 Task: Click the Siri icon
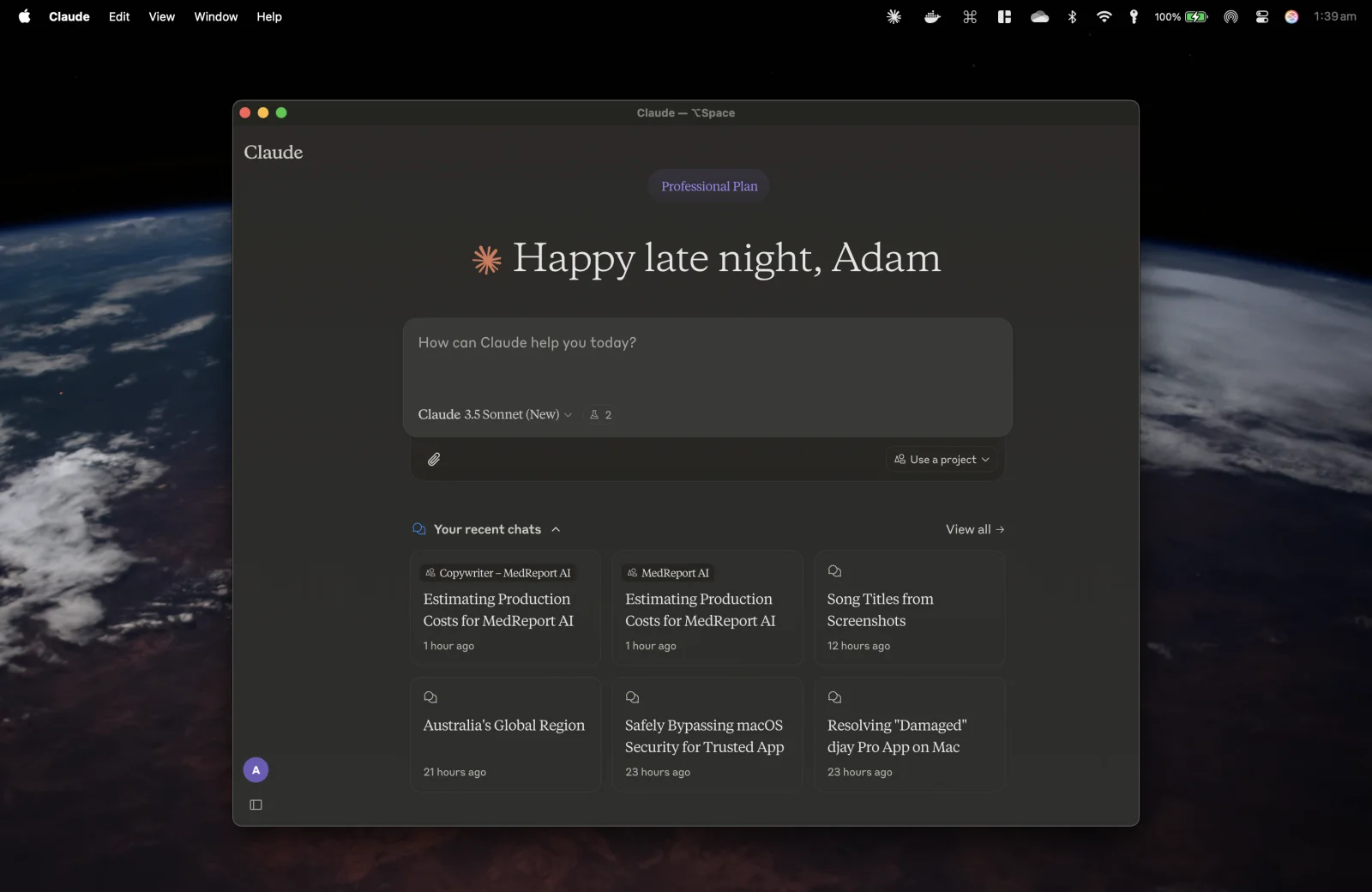tap(1291, 16)
